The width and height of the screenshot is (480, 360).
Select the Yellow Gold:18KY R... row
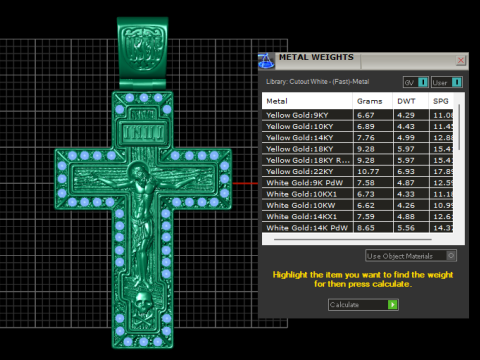click(357, 160)
